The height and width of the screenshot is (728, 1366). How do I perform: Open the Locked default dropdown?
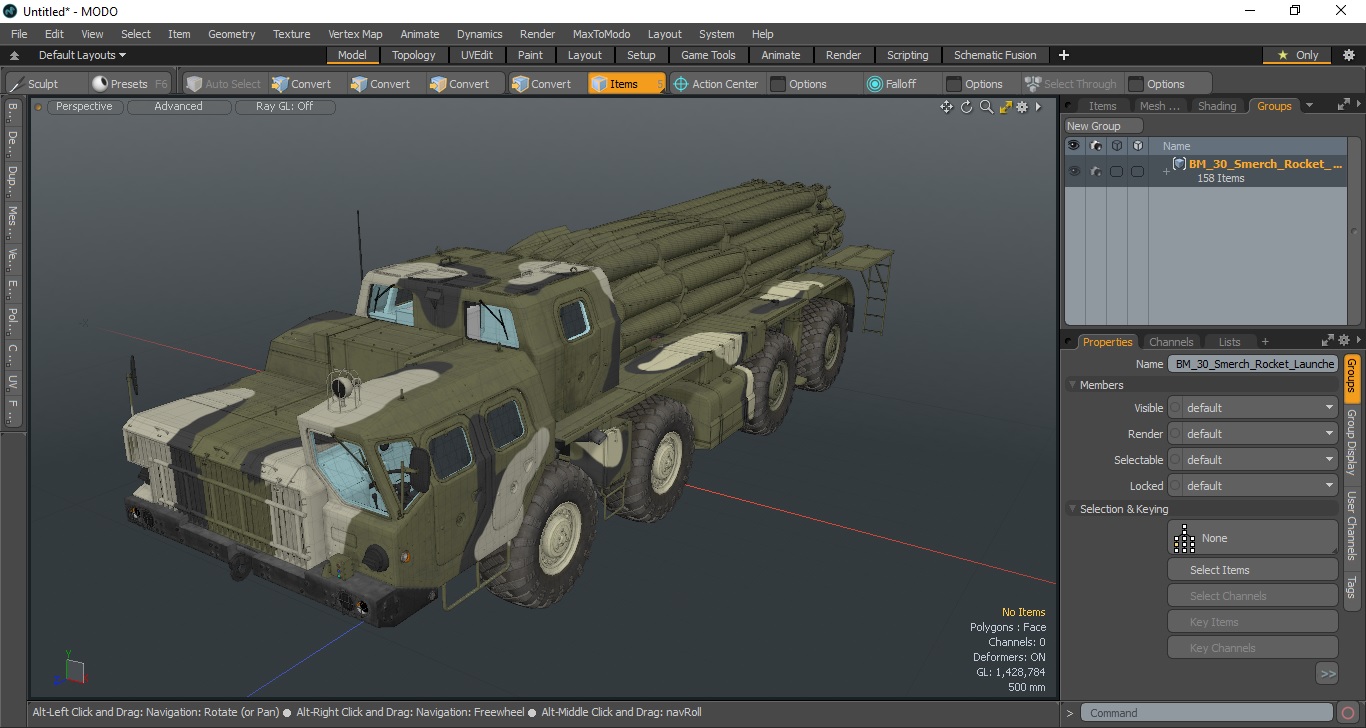[1260, 486]
